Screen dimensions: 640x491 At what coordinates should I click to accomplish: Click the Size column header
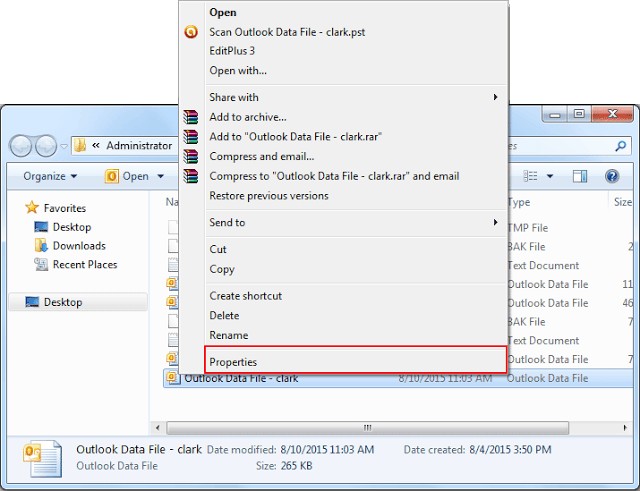[623, 202]
